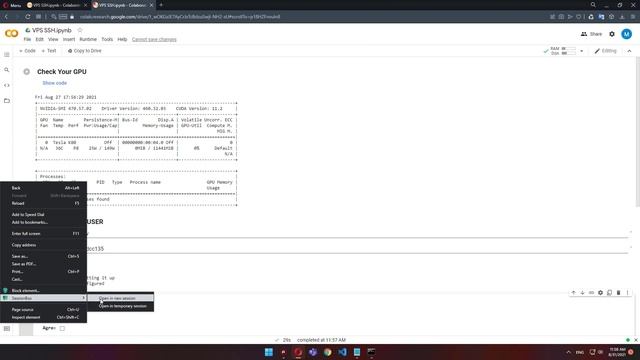The height and width of the screenshot is (360, 640).
Task: Open code snippets sidebar icon
Action: pyautogui.click(x=7, y=85)
